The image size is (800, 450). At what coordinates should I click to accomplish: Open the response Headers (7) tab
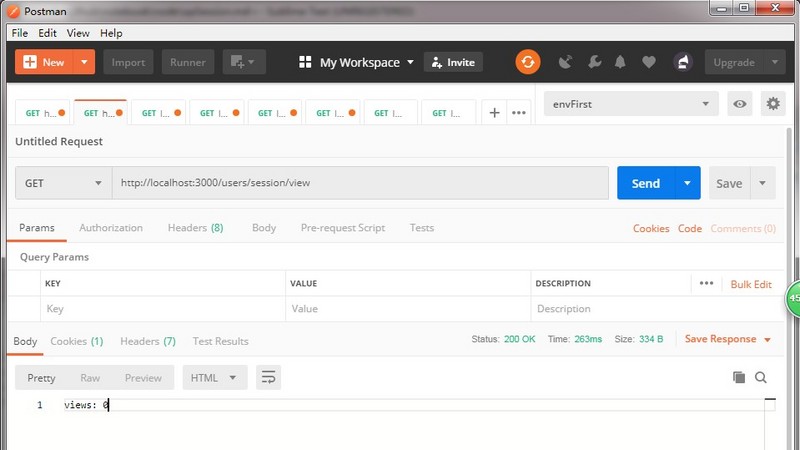pyautogui.click(x=148, y=341)
